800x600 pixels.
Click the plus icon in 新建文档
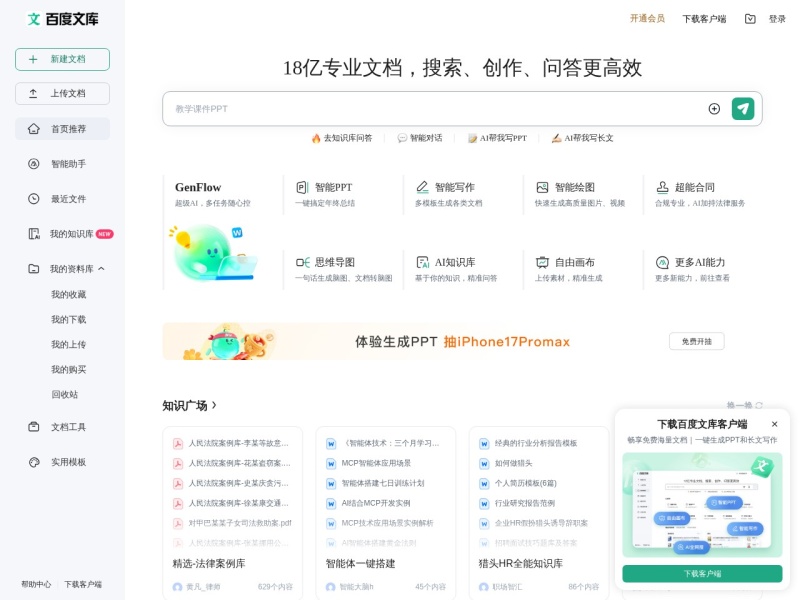point(33,59)
